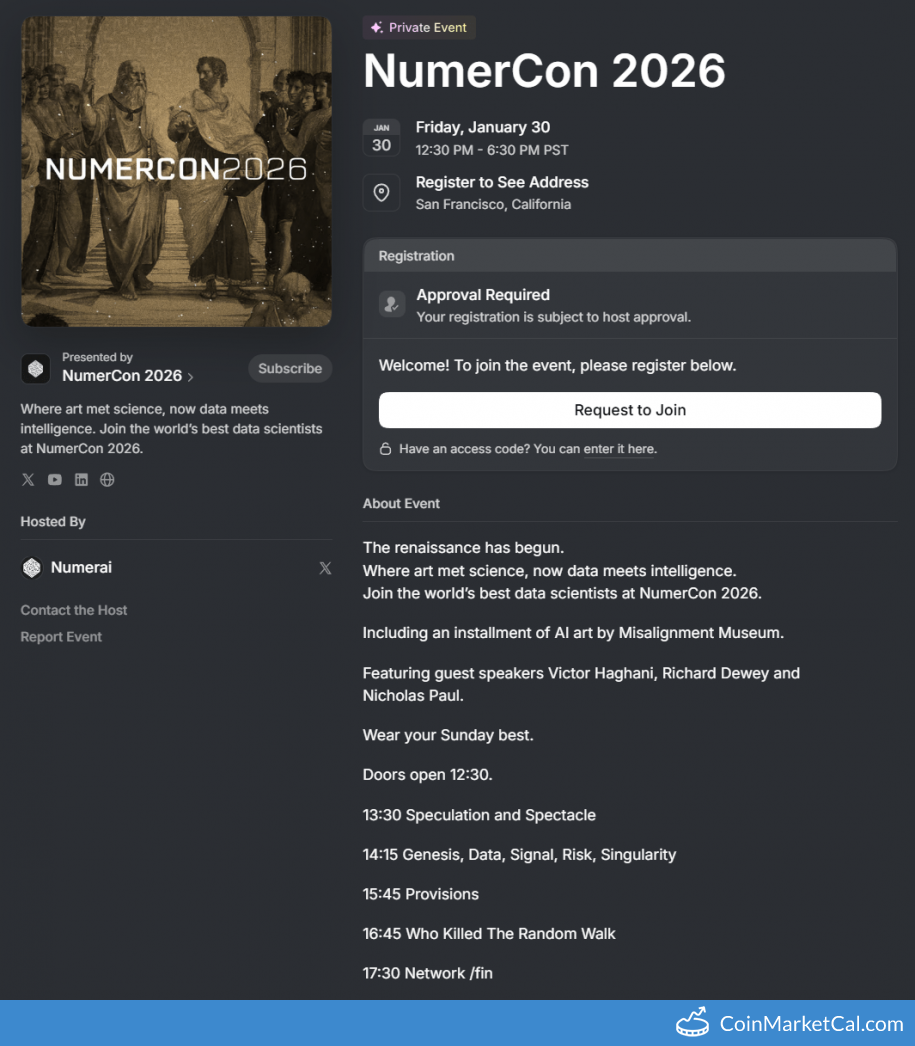Click the location pin icon
This screenshot has width=915, height=1046.
(381, 193)
